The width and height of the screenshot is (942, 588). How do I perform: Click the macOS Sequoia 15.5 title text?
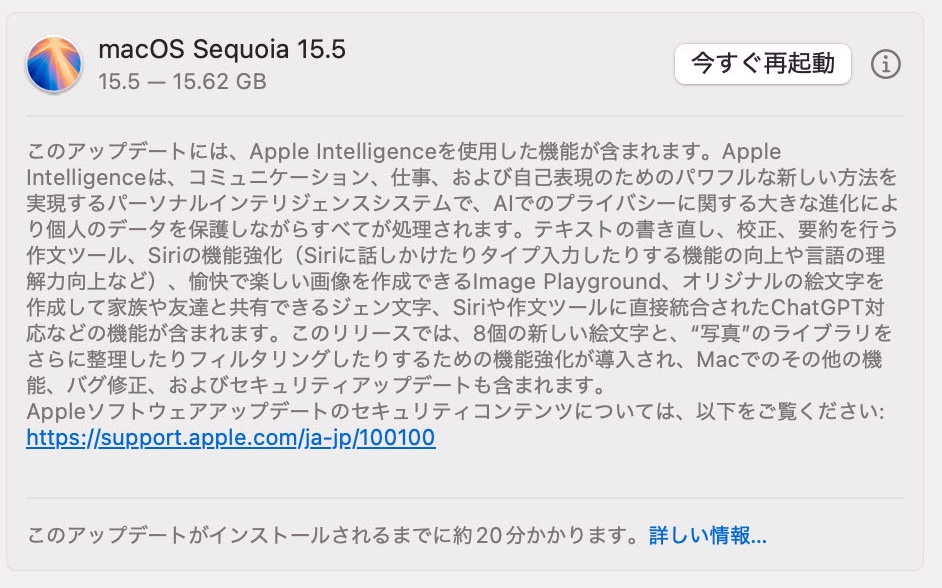(x=222, y=49)
